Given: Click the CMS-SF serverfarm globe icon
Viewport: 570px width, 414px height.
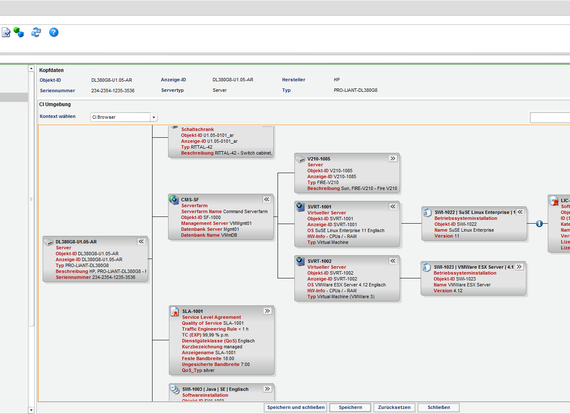Looking at the screenshot, I should pyautogui.click(x=174, y=200).
